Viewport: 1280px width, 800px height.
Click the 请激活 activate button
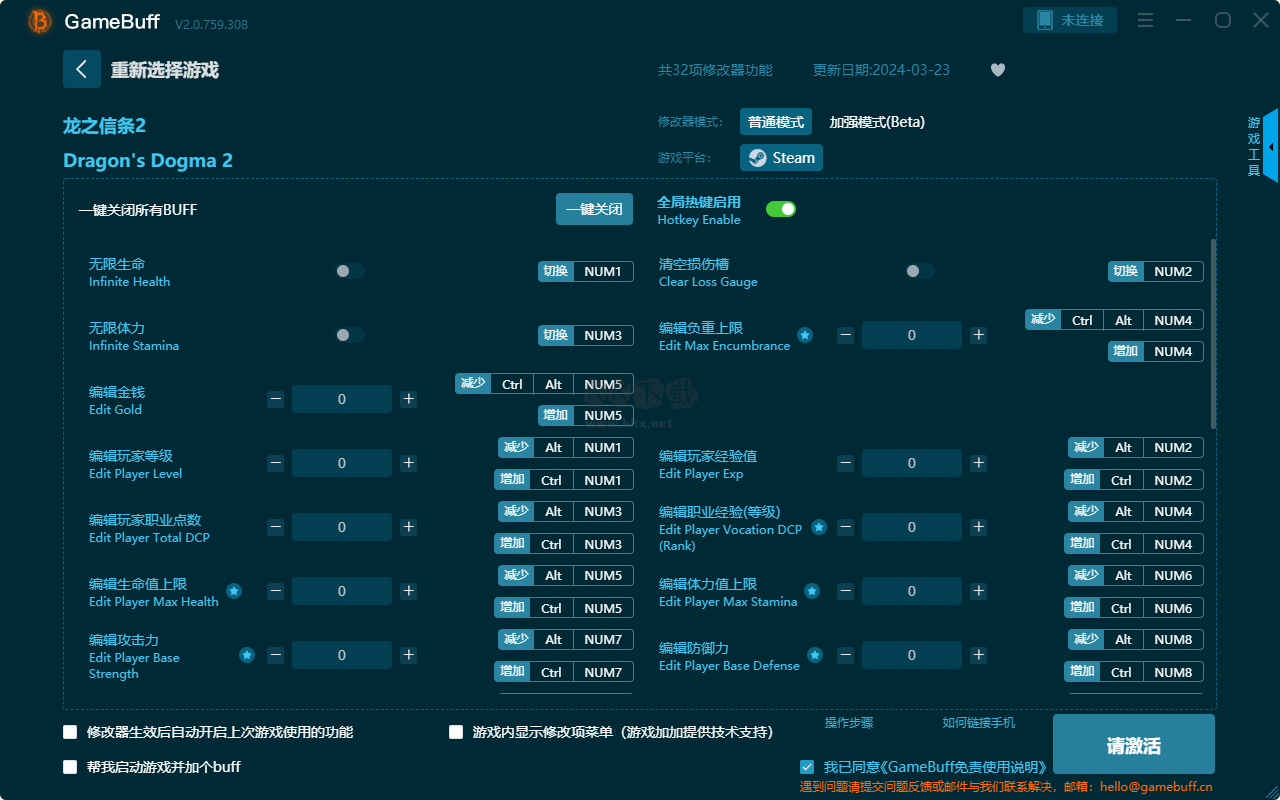pos(1134,746)
